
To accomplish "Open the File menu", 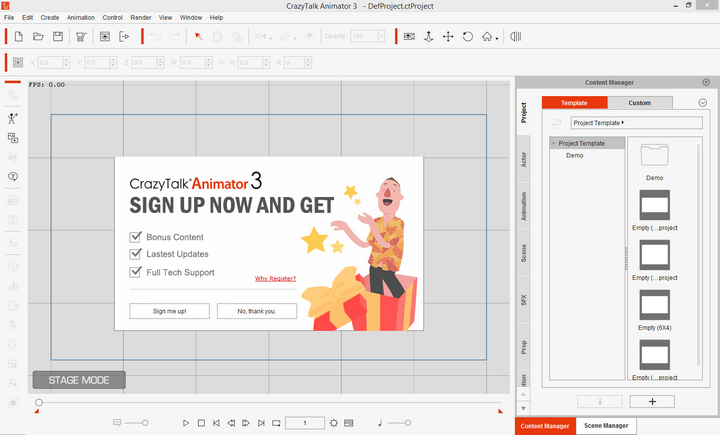I will point(9,17).
